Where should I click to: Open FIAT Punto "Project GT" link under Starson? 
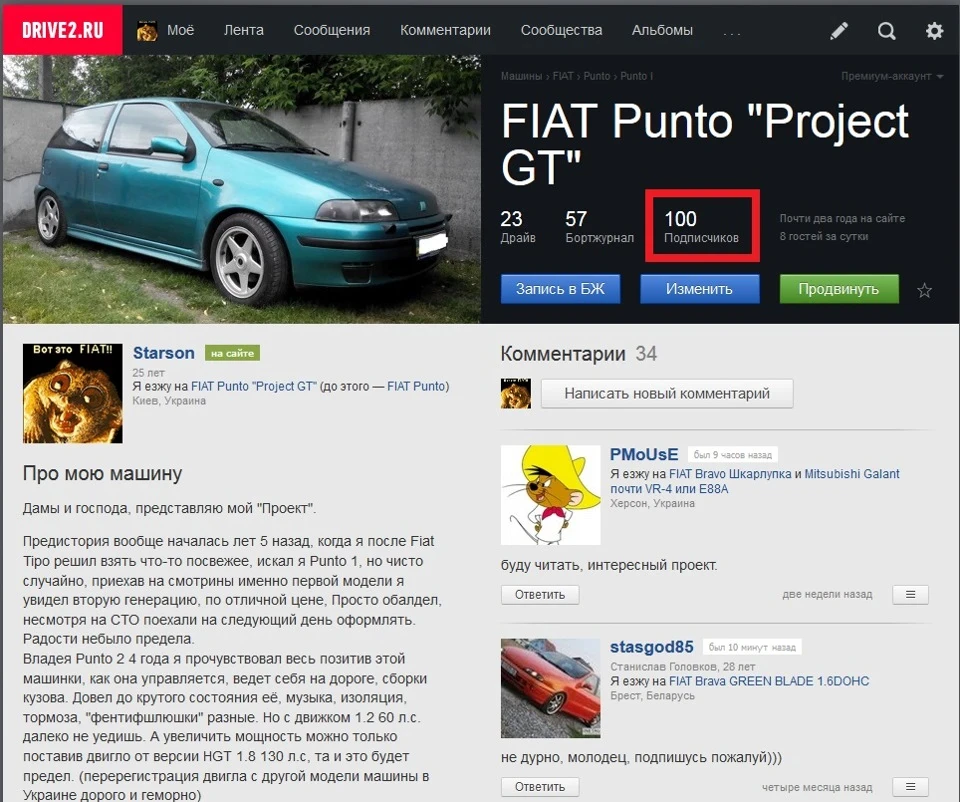point(253,386)
